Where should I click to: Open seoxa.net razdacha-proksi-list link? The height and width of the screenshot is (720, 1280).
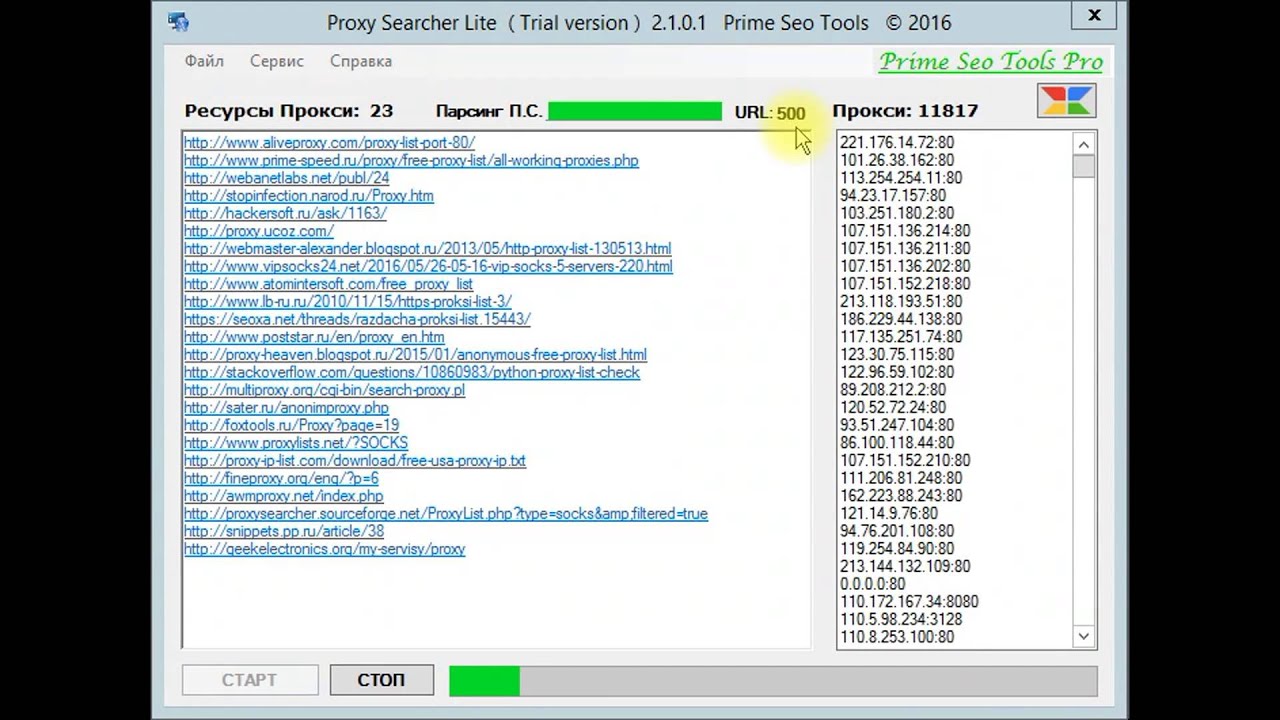click(357, 319)
